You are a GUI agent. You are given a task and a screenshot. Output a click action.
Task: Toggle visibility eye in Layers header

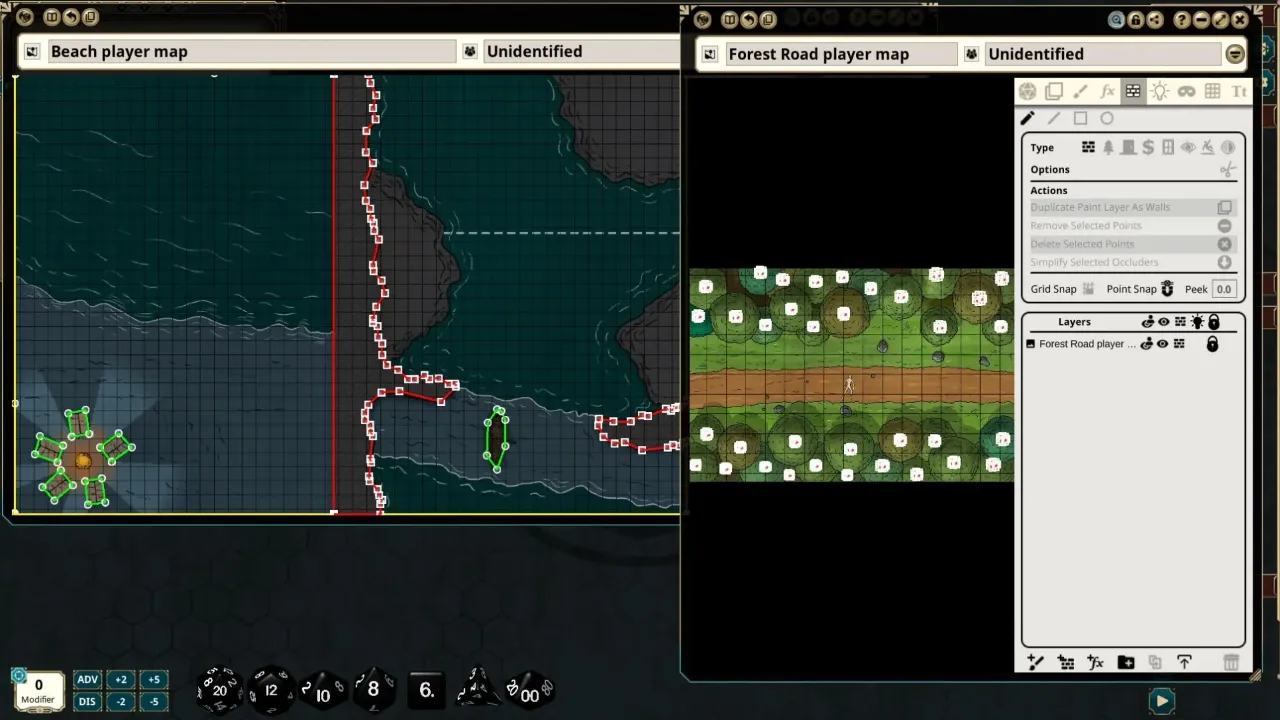[x=1163, y=322]
